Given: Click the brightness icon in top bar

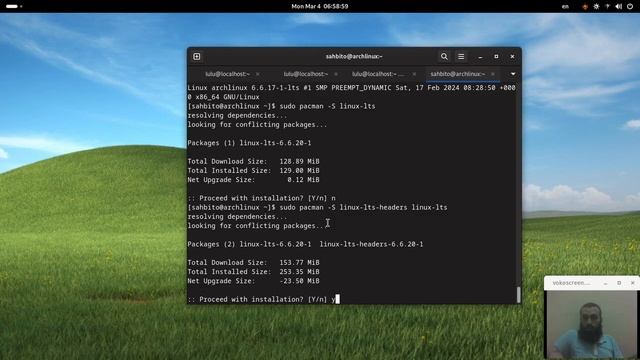Looking at the screenshot, I should pyautogui.click(x=596, y=6).
